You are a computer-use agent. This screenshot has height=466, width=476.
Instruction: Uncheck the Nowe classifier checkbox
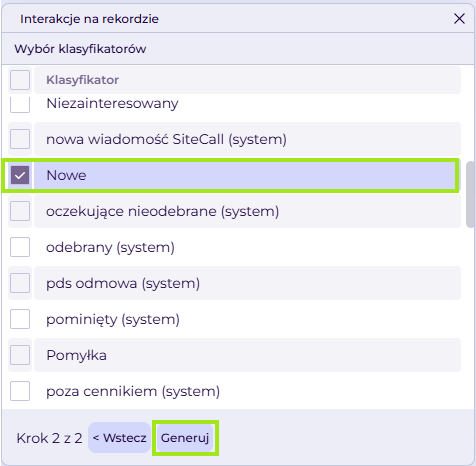coord(20,175)
